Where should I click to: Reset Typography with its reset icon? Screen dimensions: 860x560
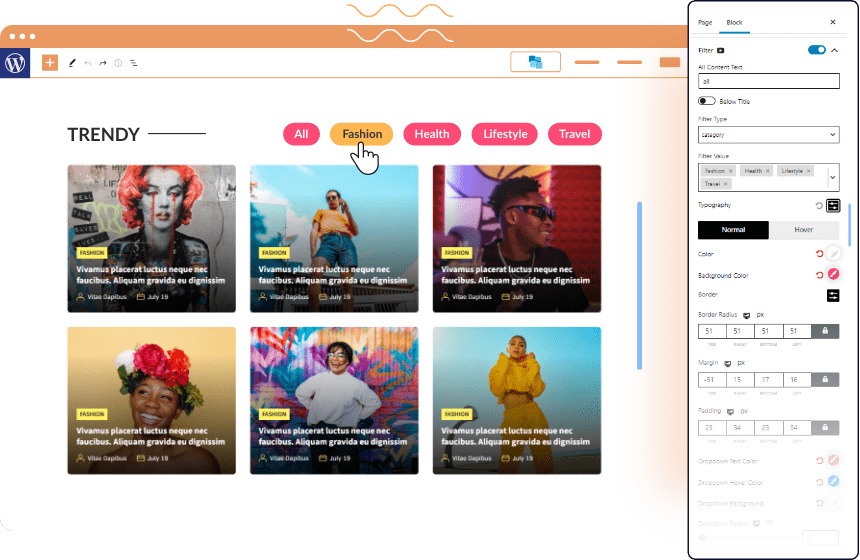click(819, 206)
